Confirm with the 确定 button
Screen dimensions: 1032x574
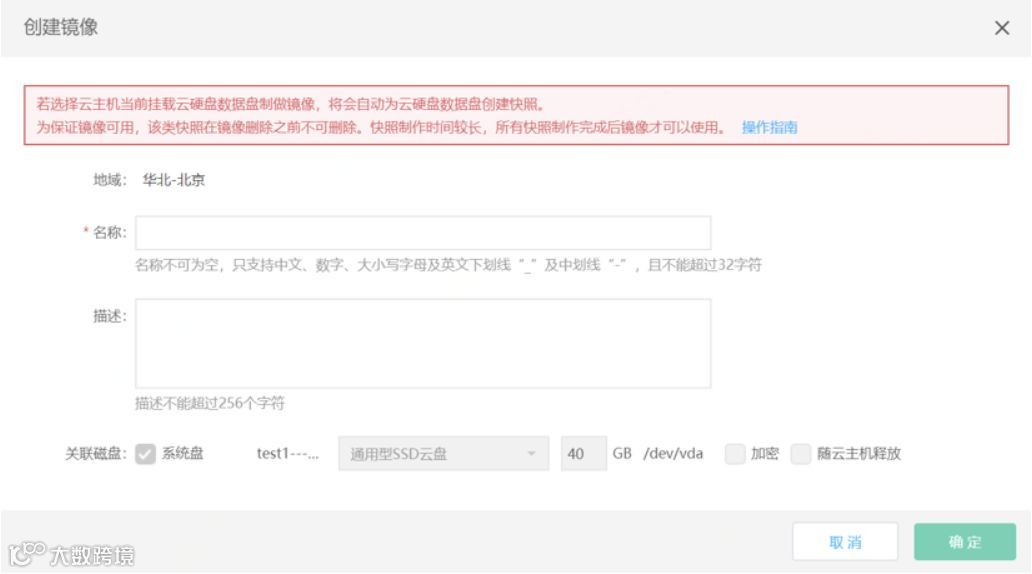coord(965,542)
